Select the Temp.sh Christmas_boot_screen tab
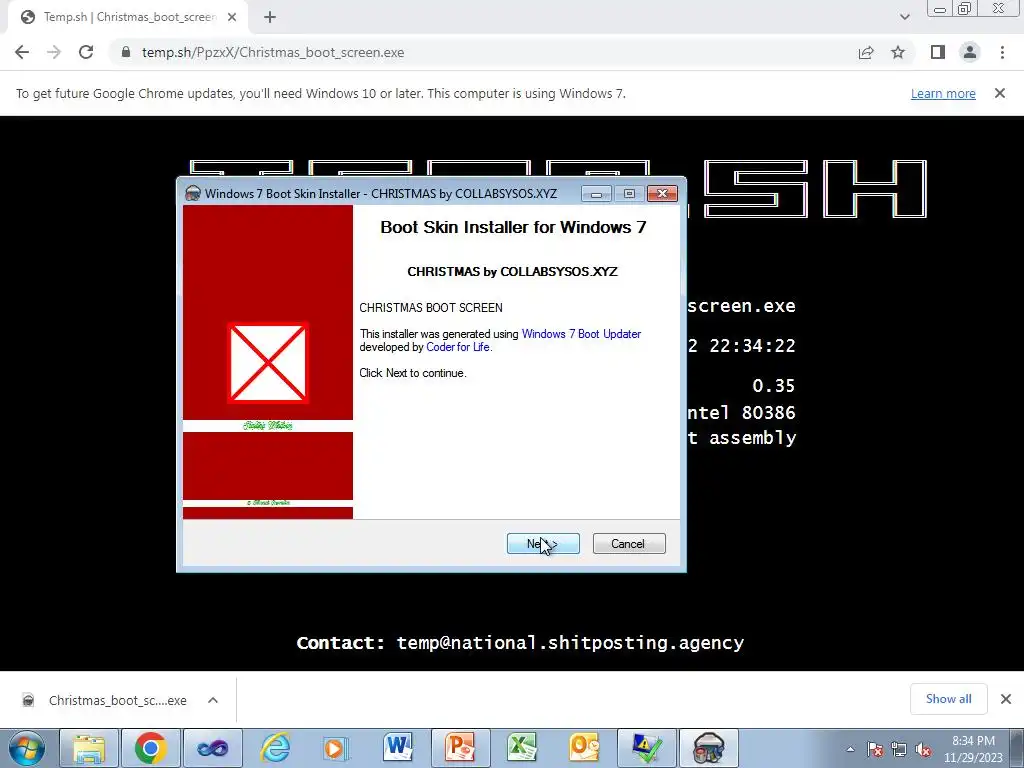The width and height of the screenshot is (1024, 768). (x=127, y=18)
